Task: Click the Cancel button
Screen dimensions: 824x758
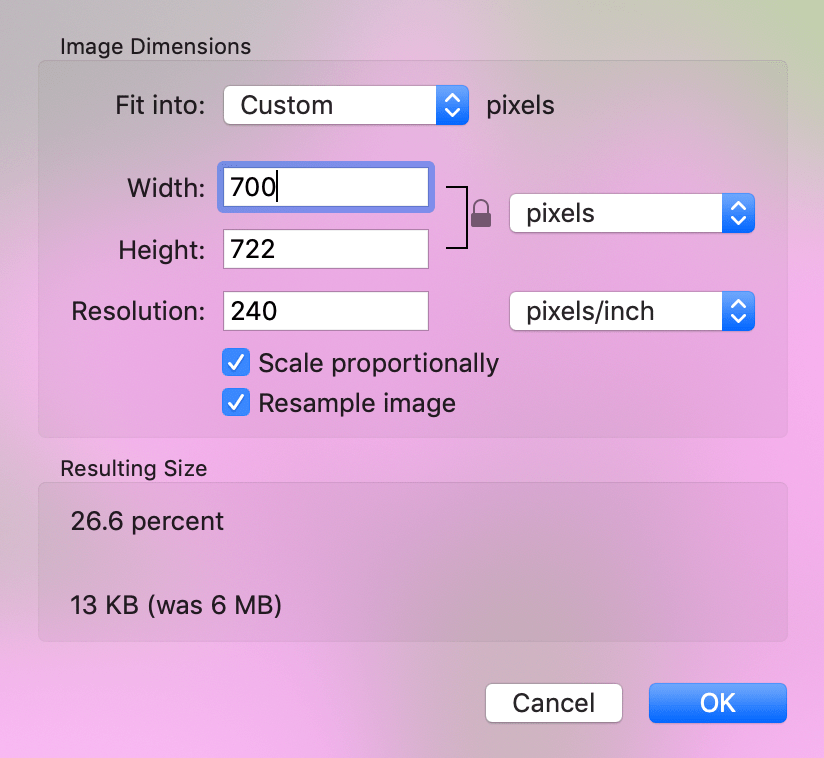Action: (x=554, y=703)
